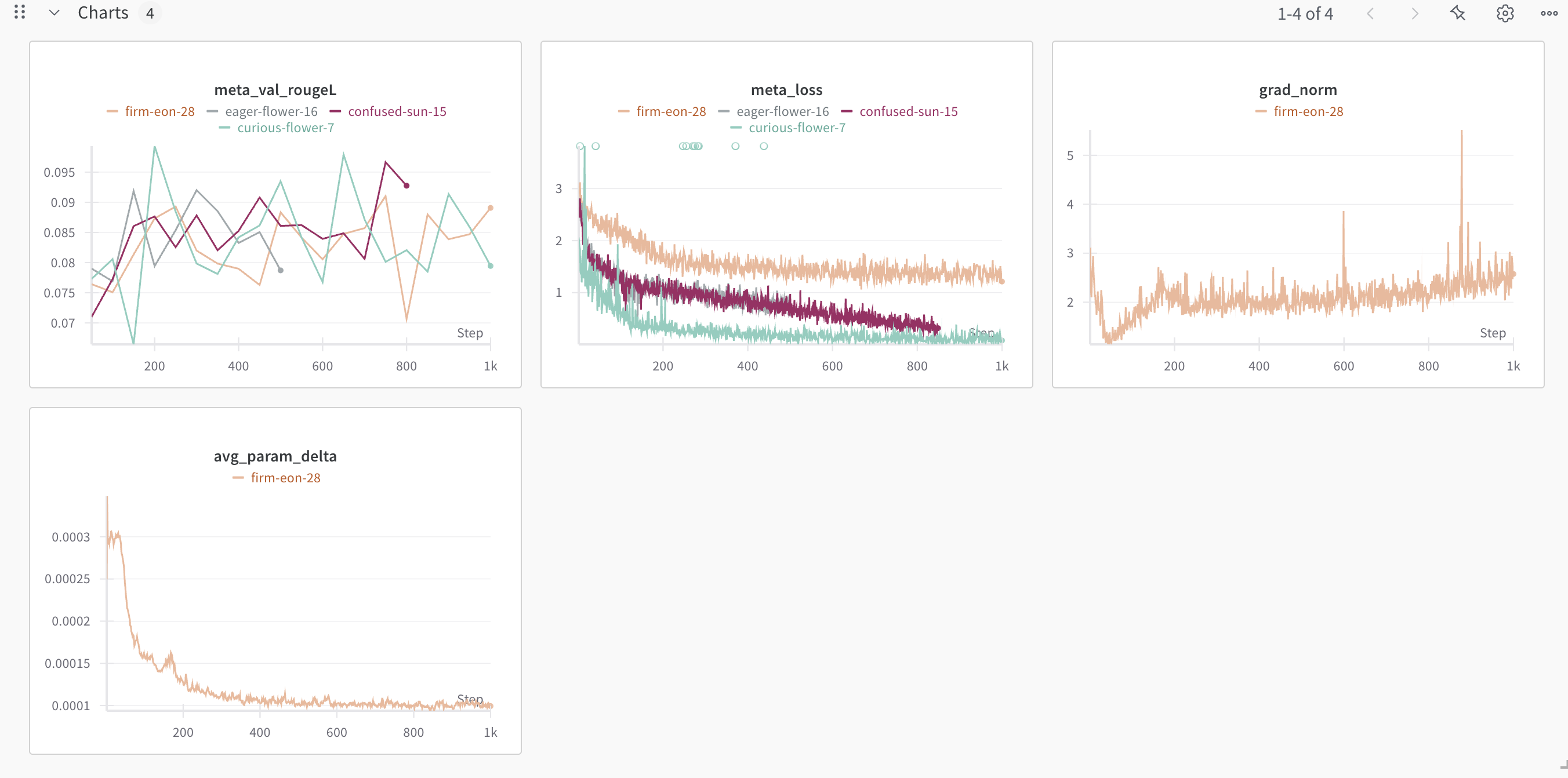The height and width of the screenshot is (778, 1568).
Task: Click the Charts section title
Action: (x=103, y=13)
